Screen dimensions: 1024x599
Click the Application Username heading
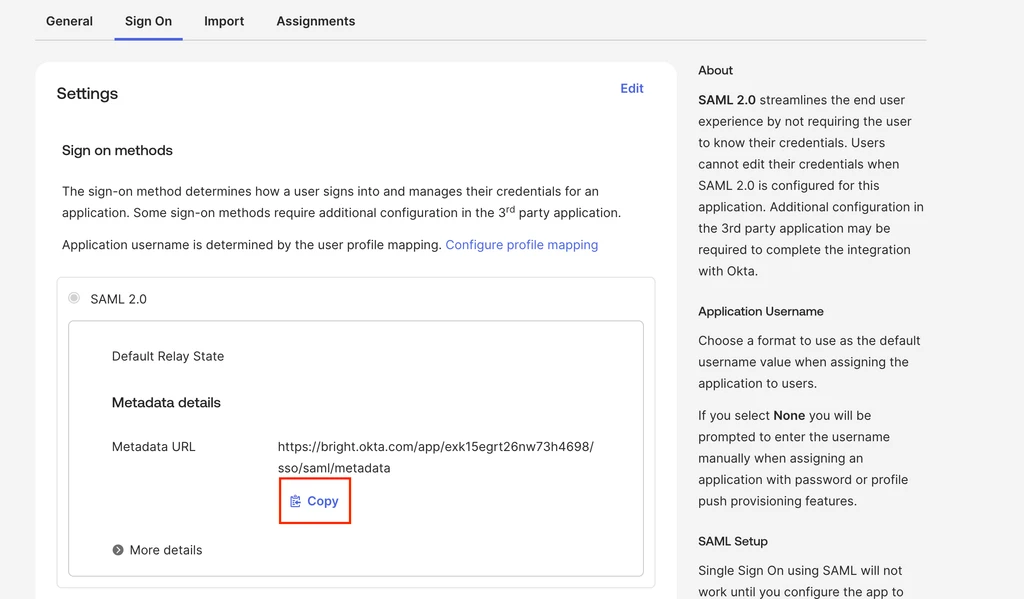pyautogui.click(x=761, y=311)
